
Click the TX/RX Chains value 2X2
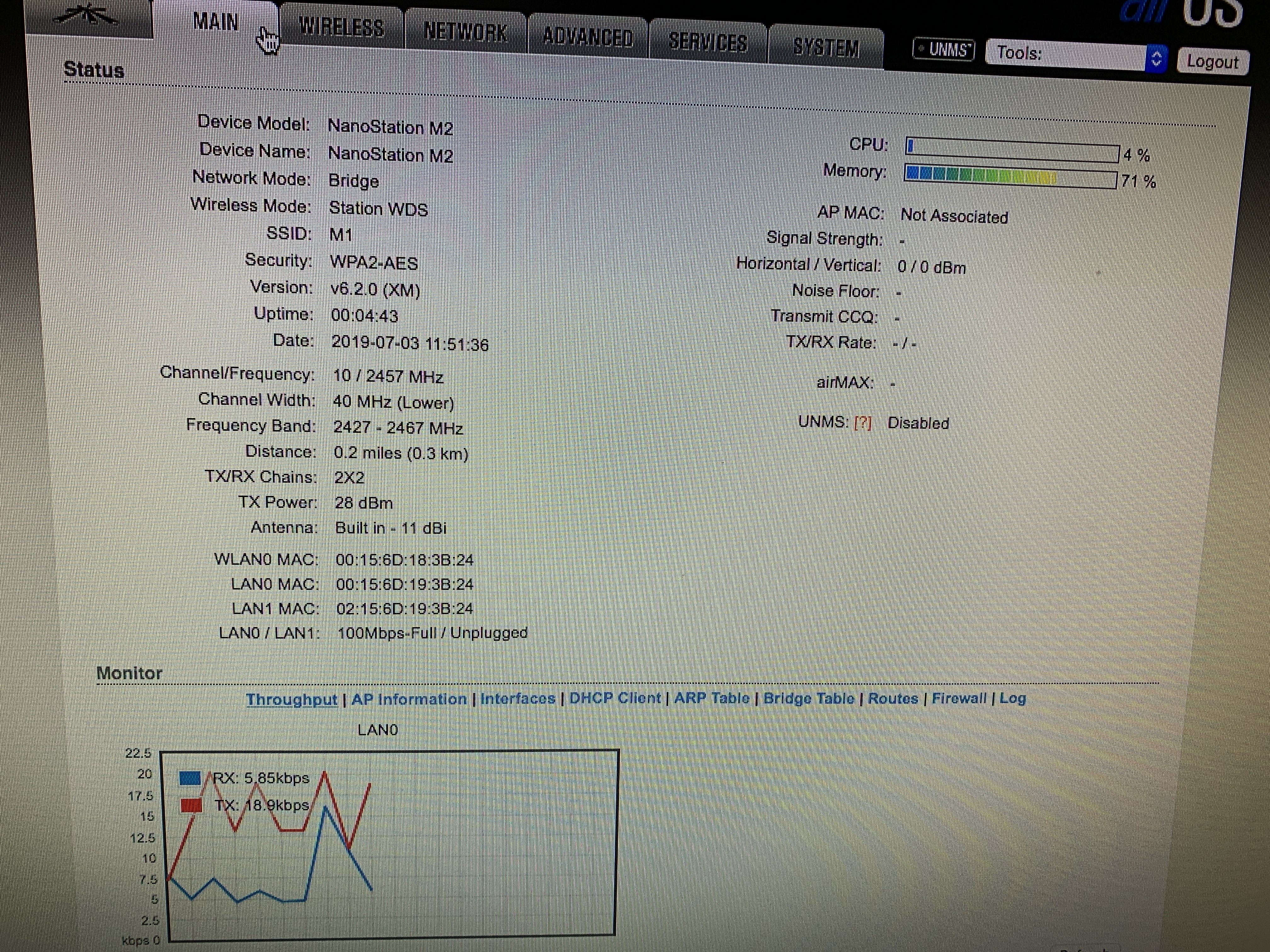click(x=349, y=478)
